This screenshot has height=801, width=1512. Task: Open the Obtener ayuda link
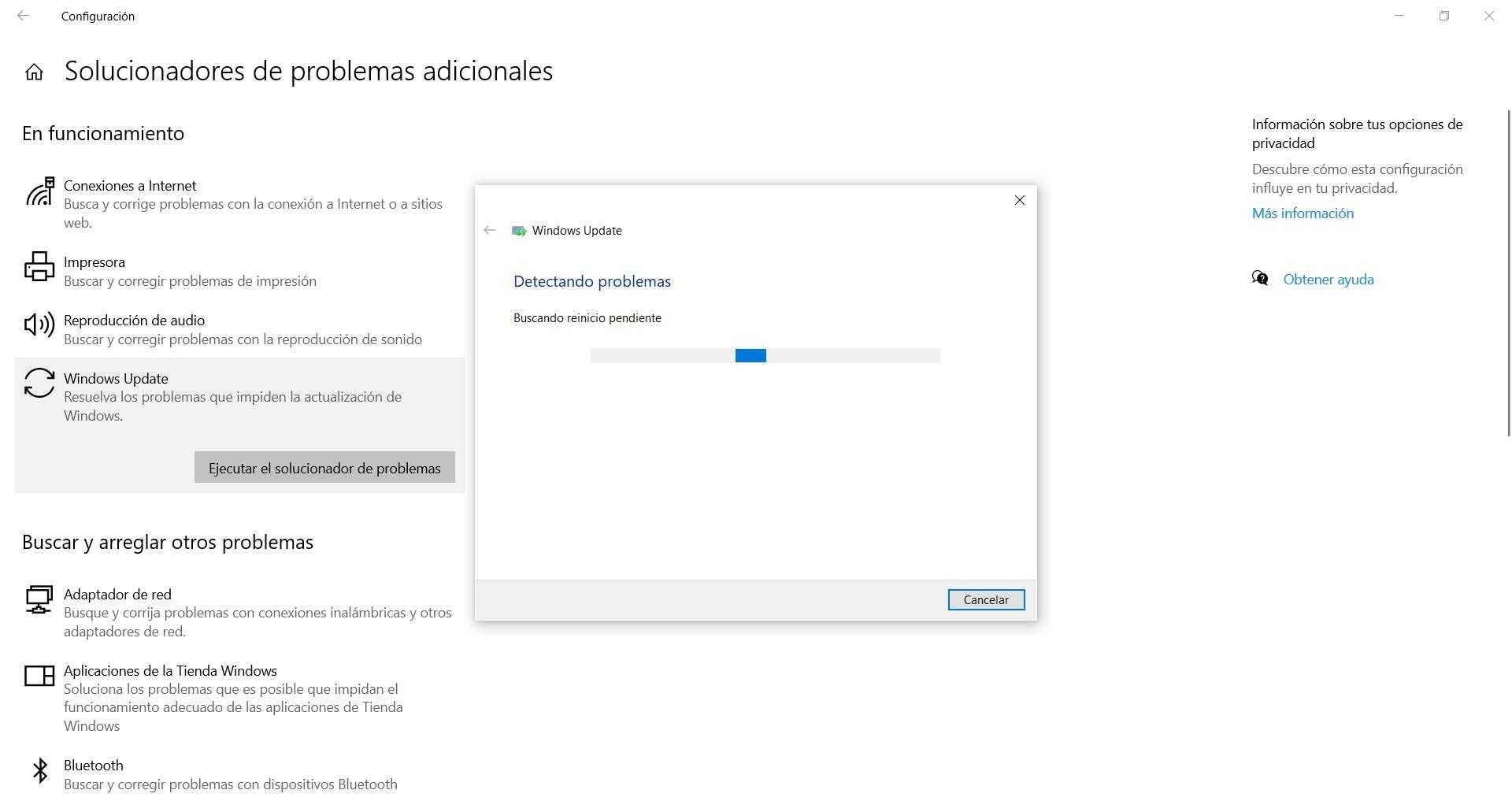coord(1329,280)
